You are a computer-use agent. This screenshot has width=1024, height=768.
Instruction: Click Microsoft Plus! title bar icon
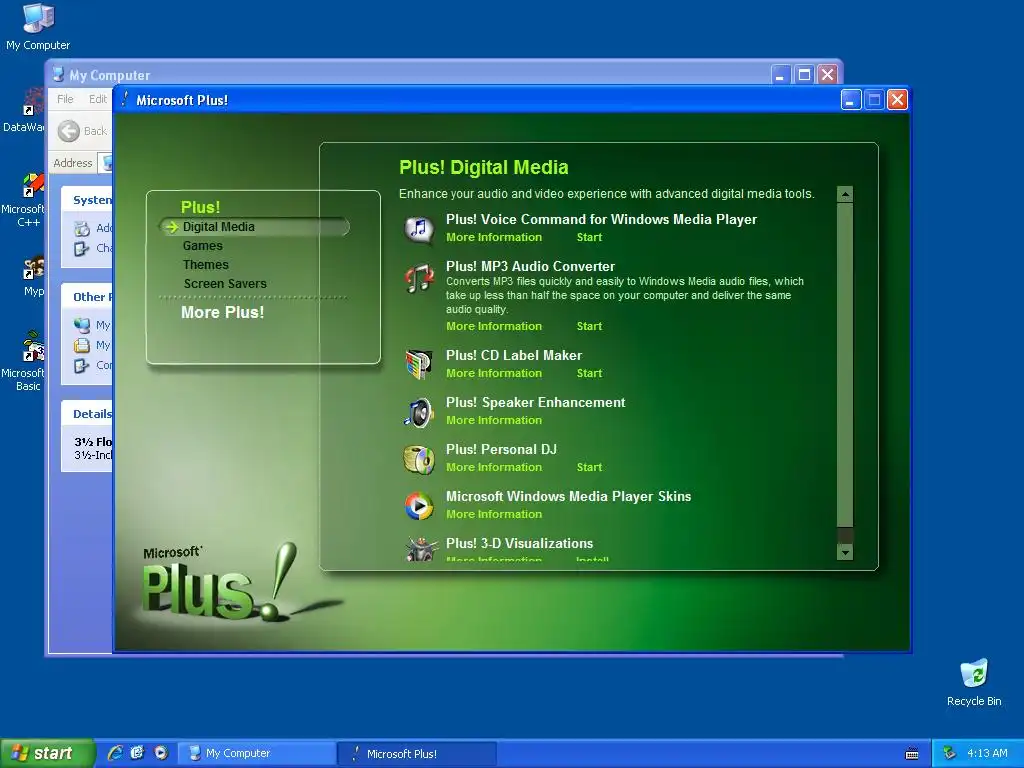point(124,99)
